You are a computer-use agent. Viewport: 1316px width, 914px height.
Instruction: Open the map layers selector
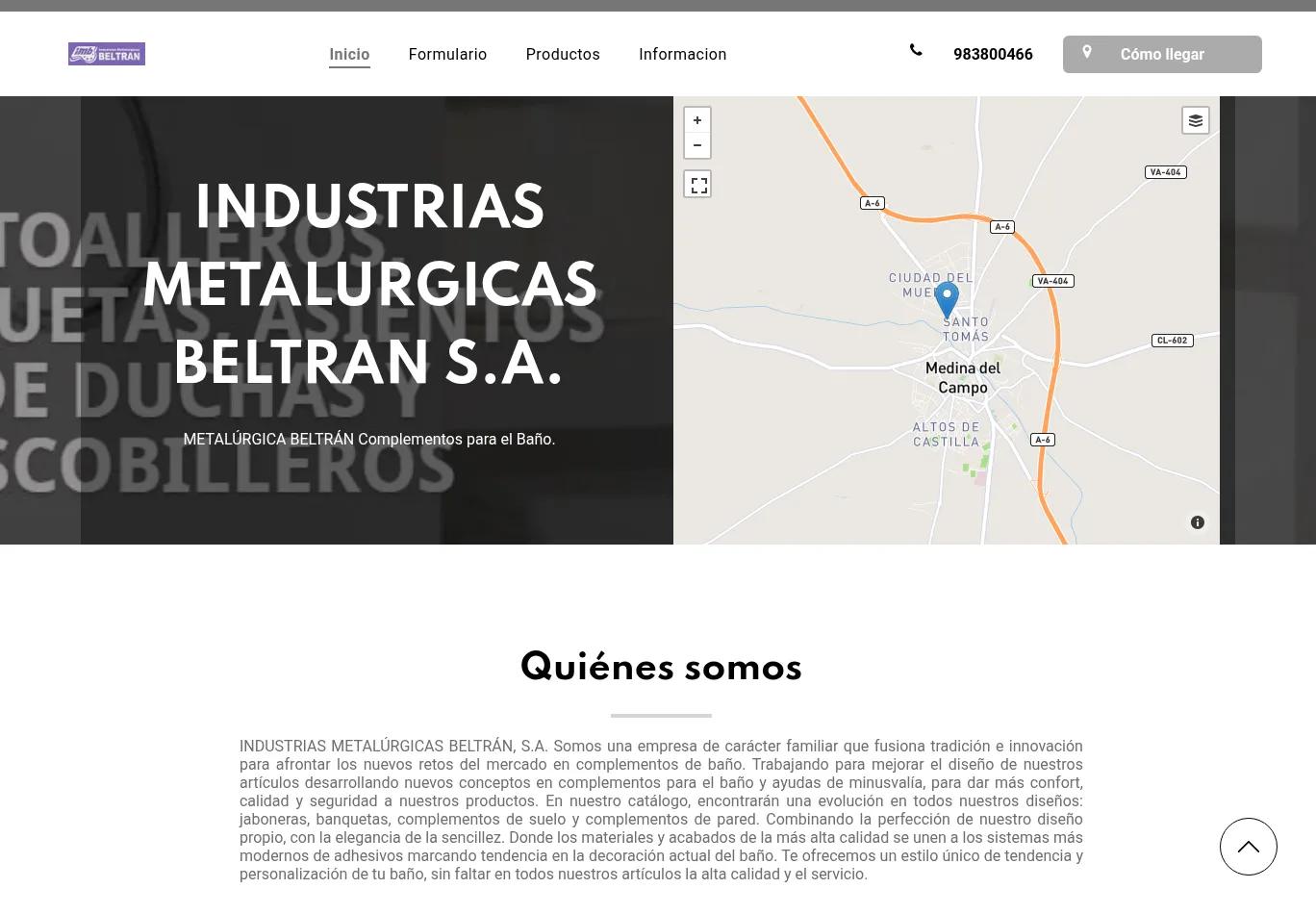point(1195,120)
